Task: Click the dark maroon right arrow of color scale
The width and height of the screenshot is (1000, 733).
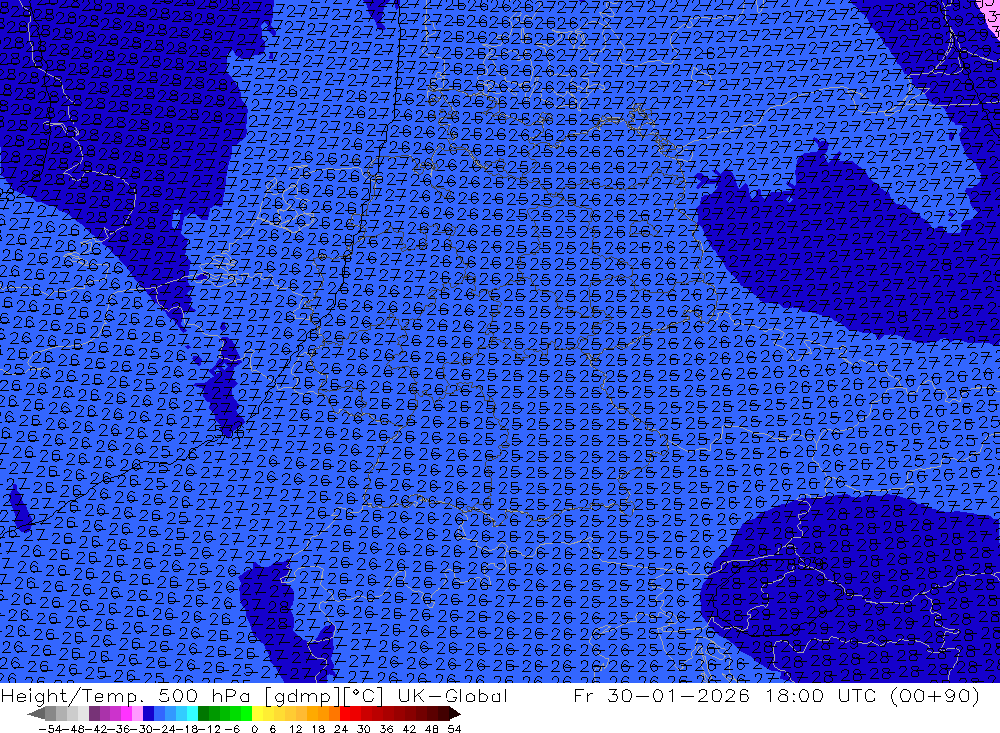Action: (455, 714)
